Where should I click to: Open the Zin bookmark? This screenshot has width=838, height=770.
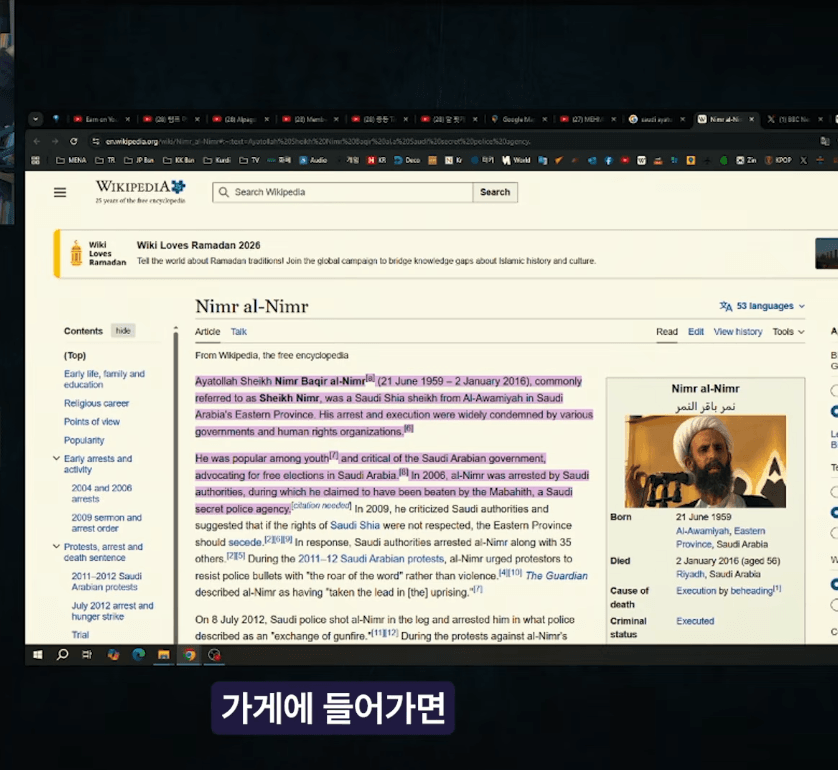click(x=746, y=160)
